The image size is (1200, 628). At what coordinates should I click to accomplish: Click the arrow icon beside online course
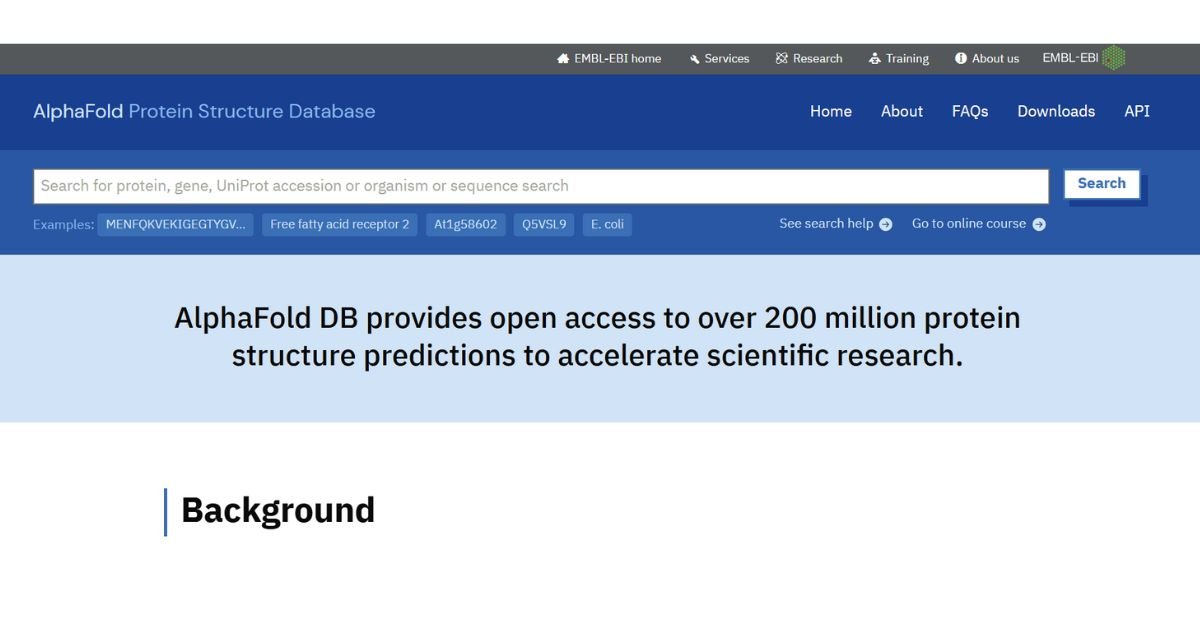click(1039, 224)
